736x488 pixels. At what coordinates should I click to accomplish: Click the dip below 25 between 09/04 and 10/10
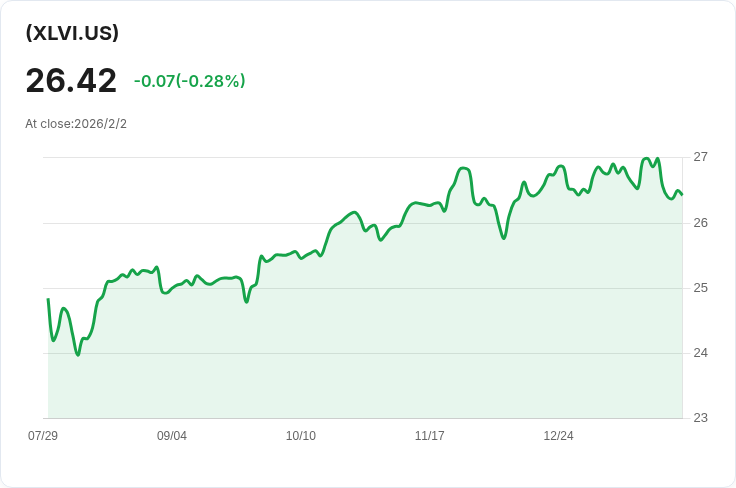[246, 302]
